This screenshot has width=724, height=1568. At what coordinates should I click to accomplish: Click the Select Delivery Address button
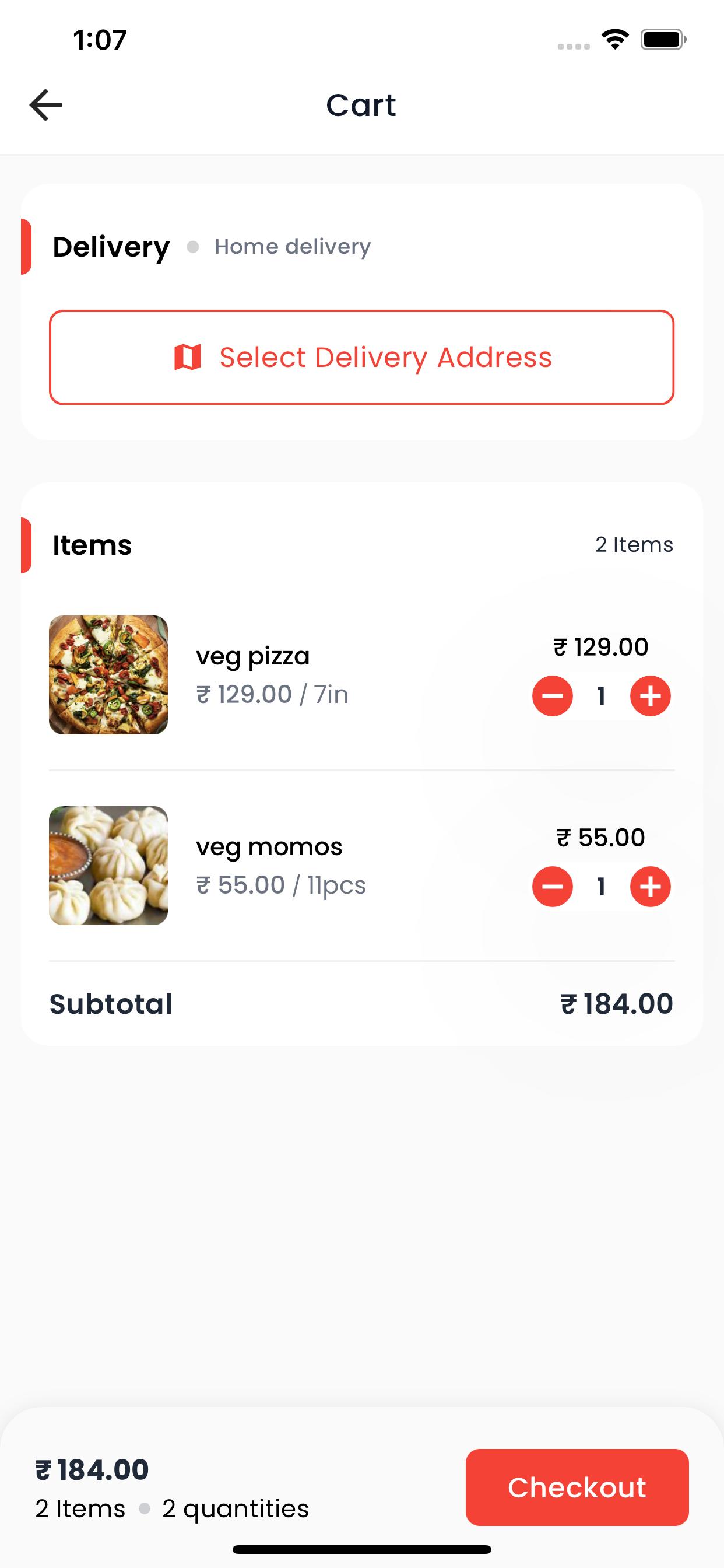click(x=362, y=358)
